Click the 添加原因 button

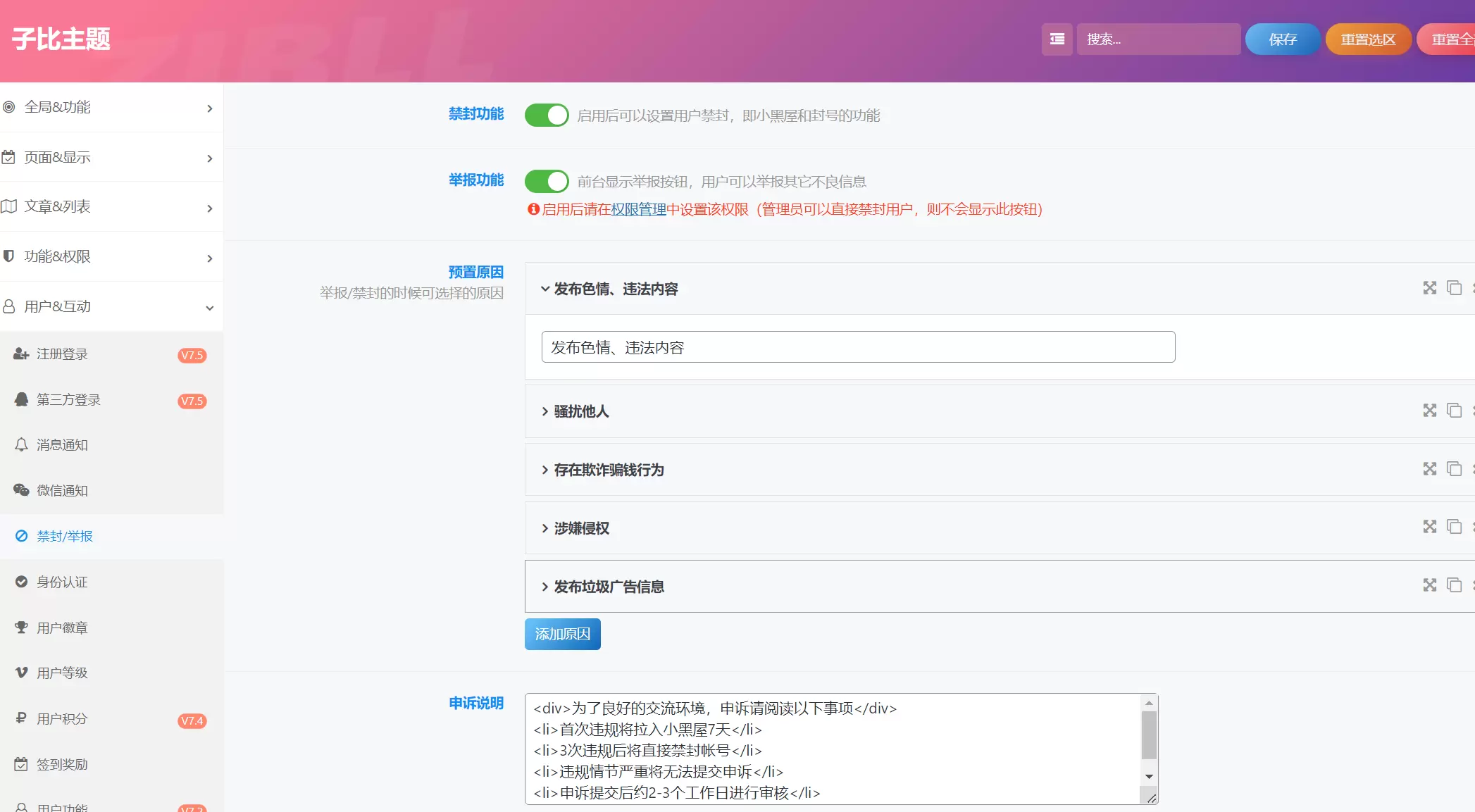click(562, 634)
